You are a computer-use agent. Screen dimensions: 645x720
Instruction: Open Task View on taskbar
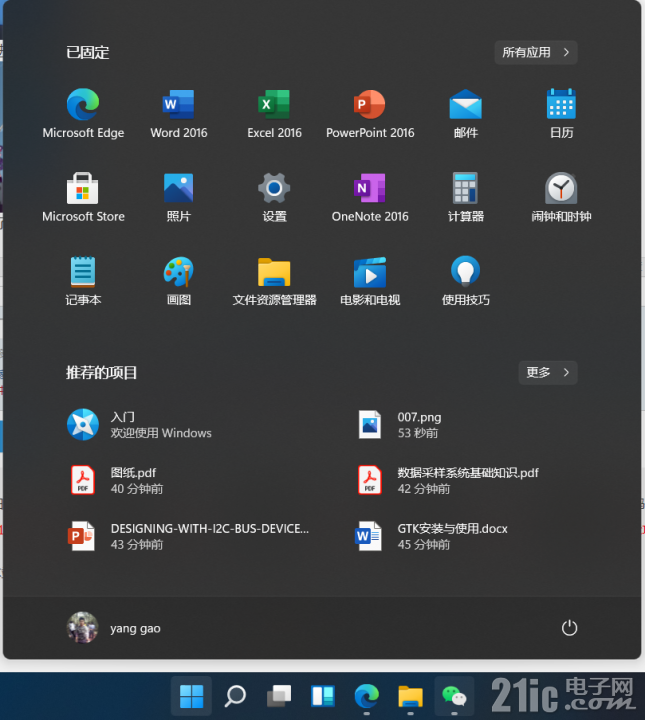tap(279, 696)
